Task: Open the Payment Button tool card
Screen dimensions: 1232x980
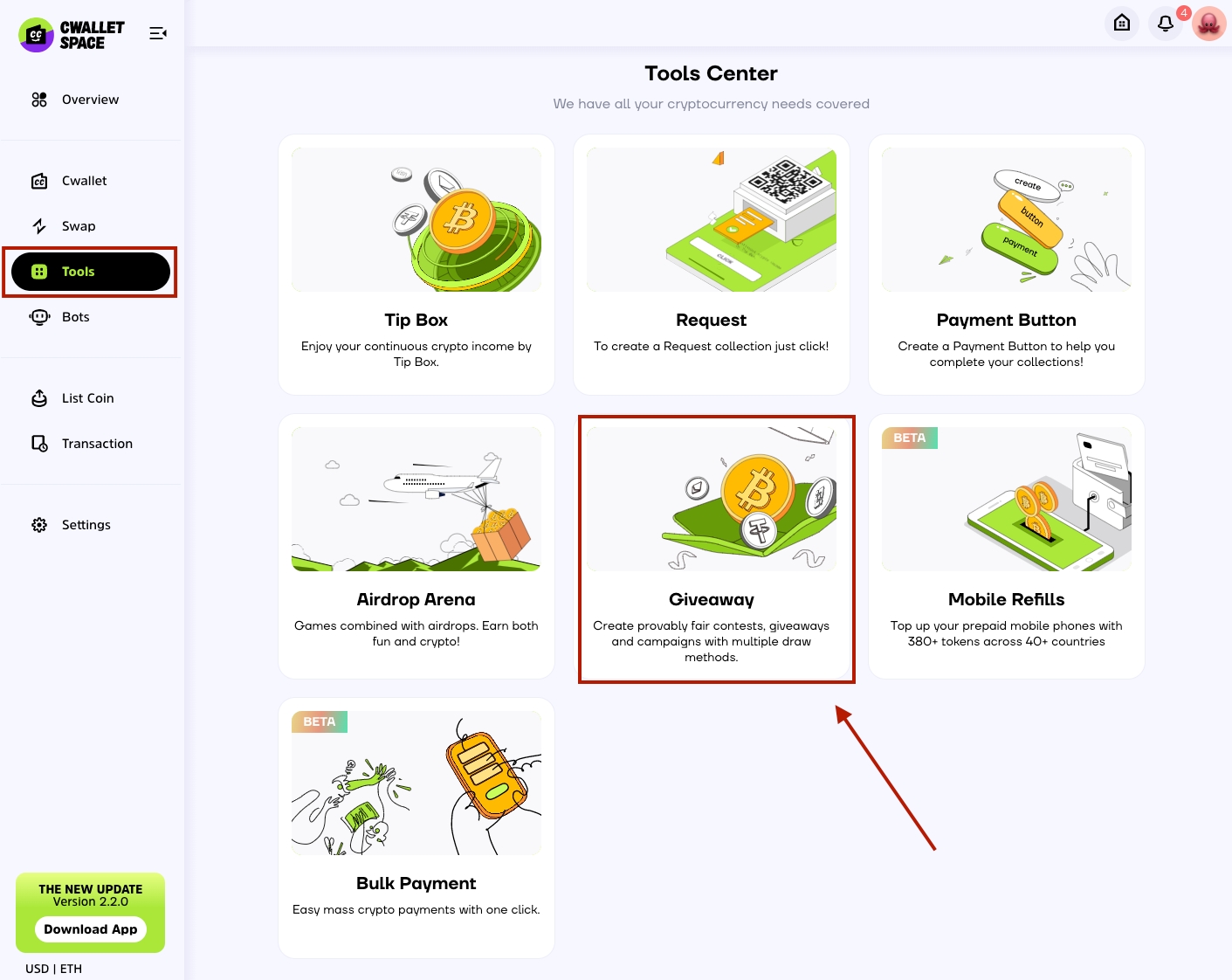Action: [x=1007, y=265]
